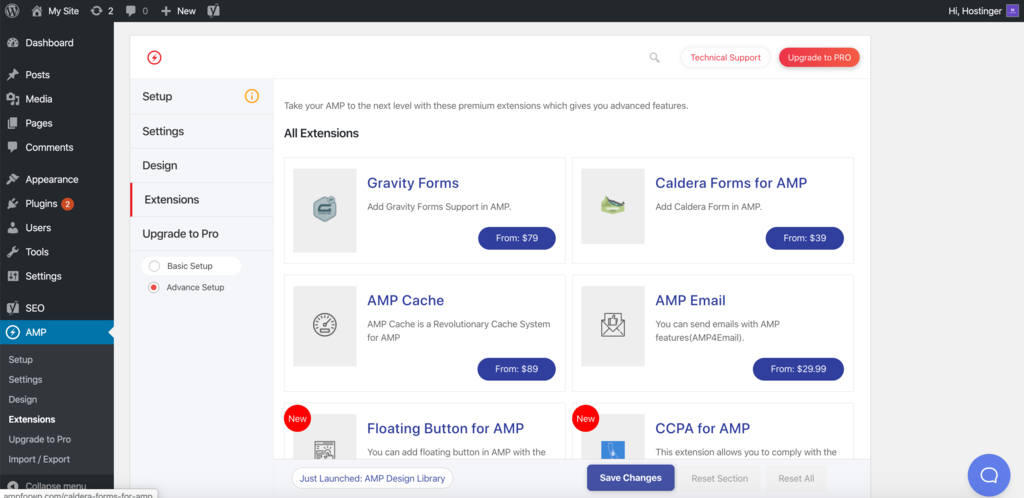Select the Settings tab in AMP panel
Screen dimensions: 1024x498
click(202, 131)
